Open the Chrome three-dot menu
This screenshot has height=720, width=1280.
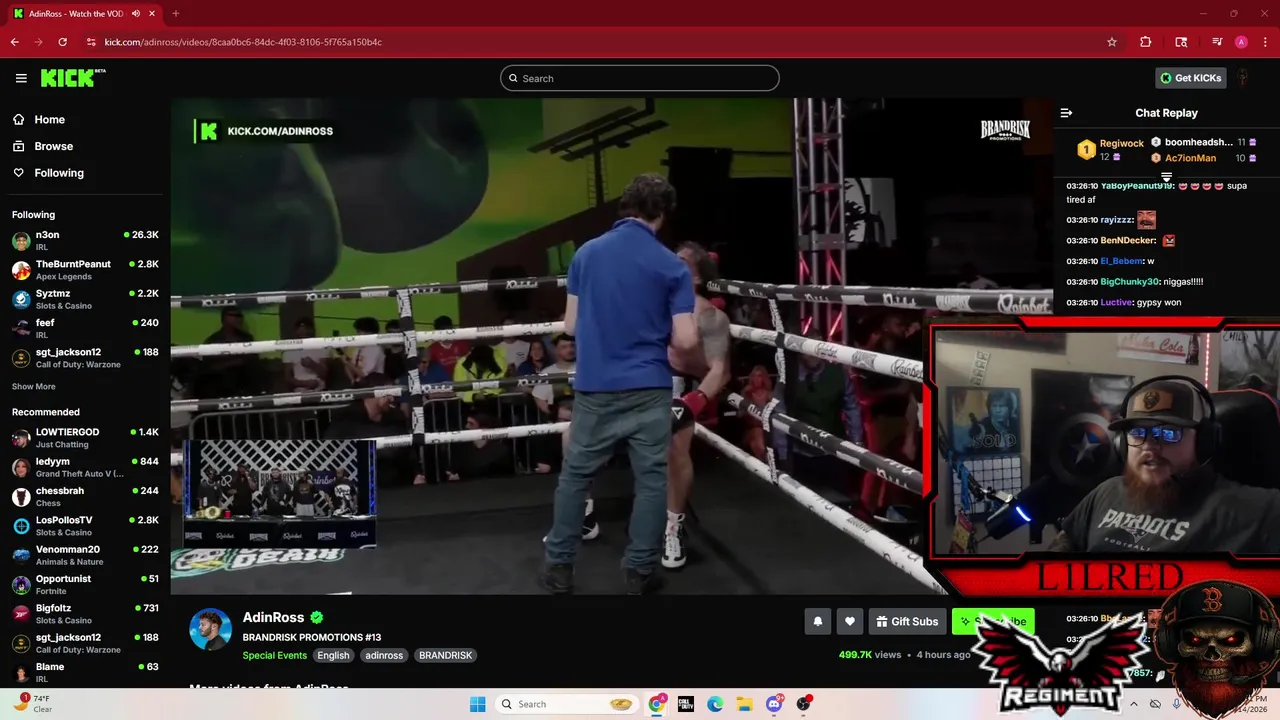pyautogui.click(x=1263, y=42)
